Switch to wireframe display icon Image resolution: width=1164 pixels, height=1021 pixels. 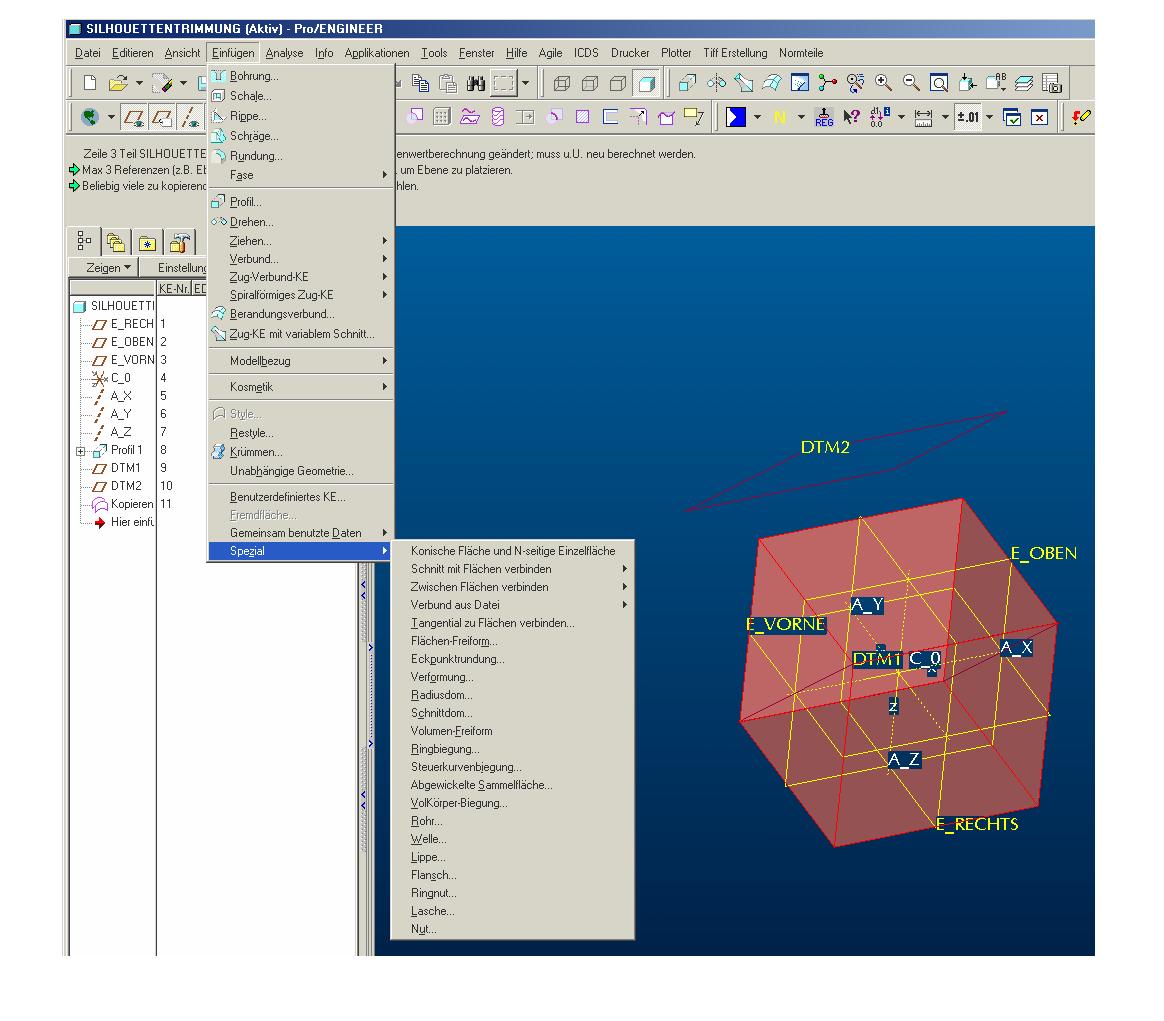562,83
